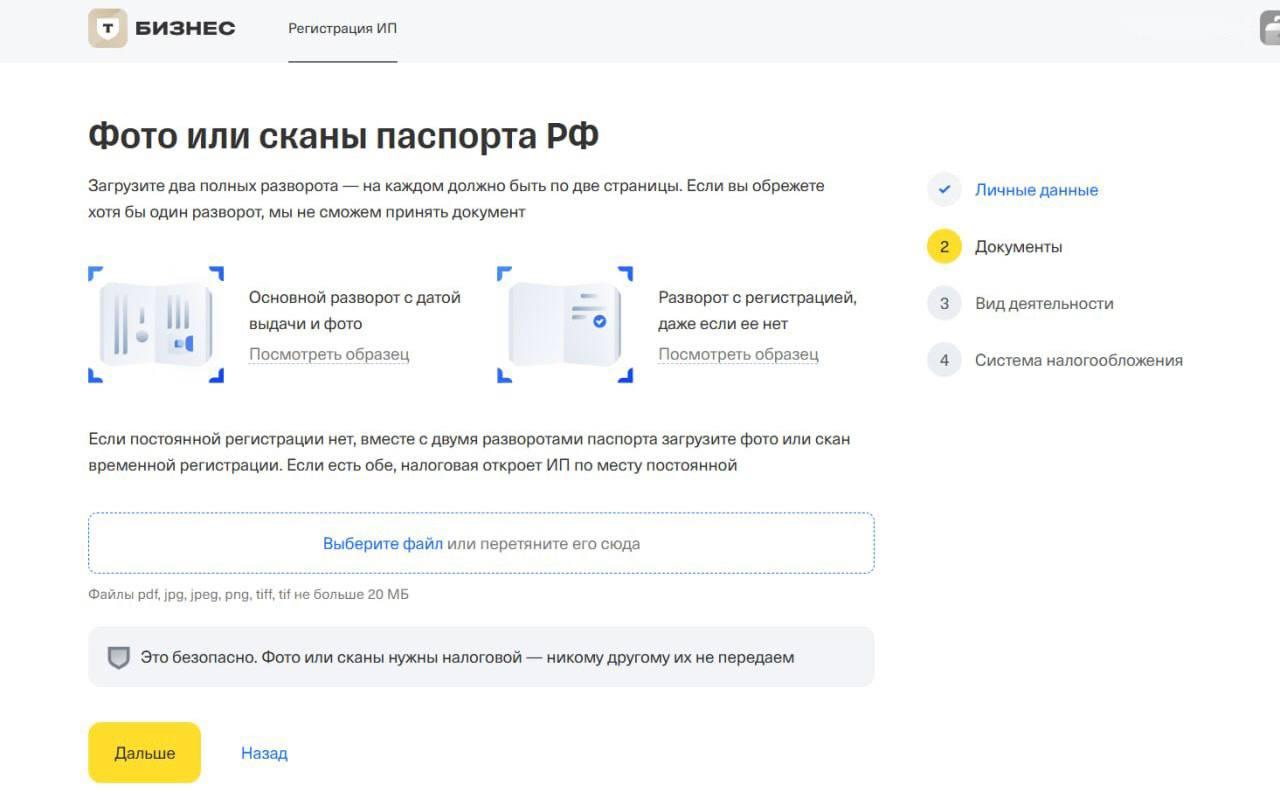The height and width of the screenshot is (794, 1280).
Task: View sample for registration spread
Action: pyautogui.click(x=738, y=354)
